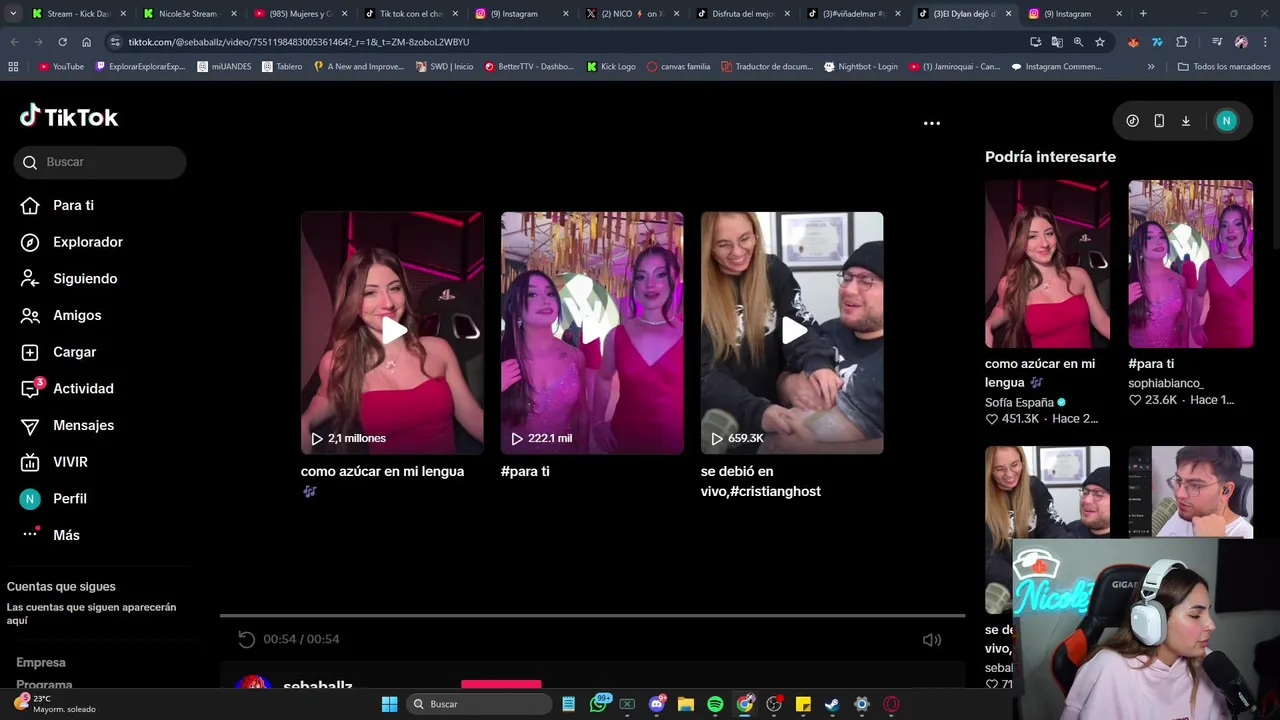
Task: Play the 2,1 millones video thumbnail
Action: pos(392,333)
